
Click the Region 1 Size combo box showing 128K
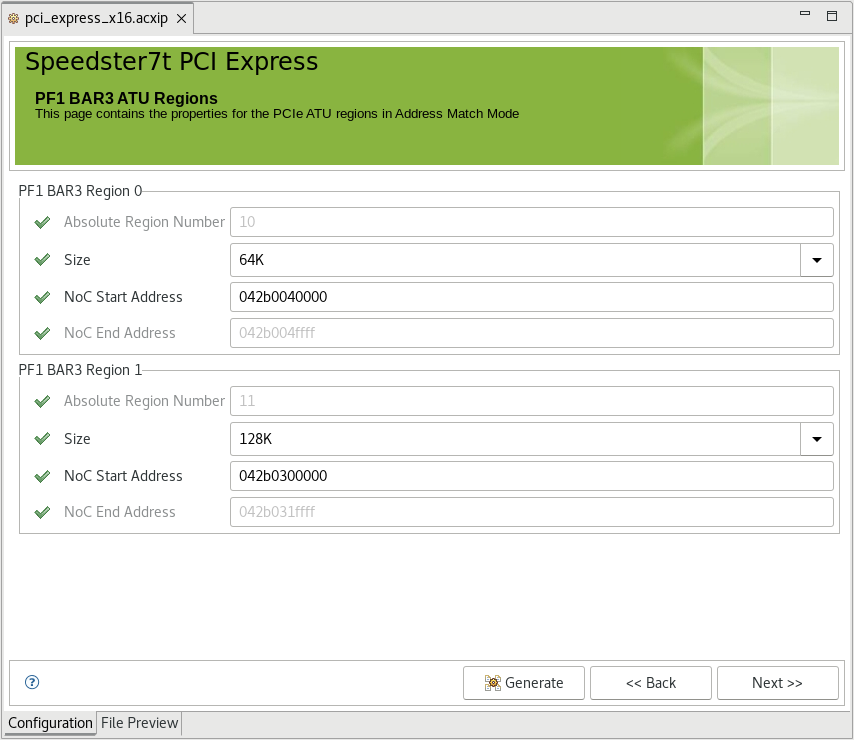[515, 439]
